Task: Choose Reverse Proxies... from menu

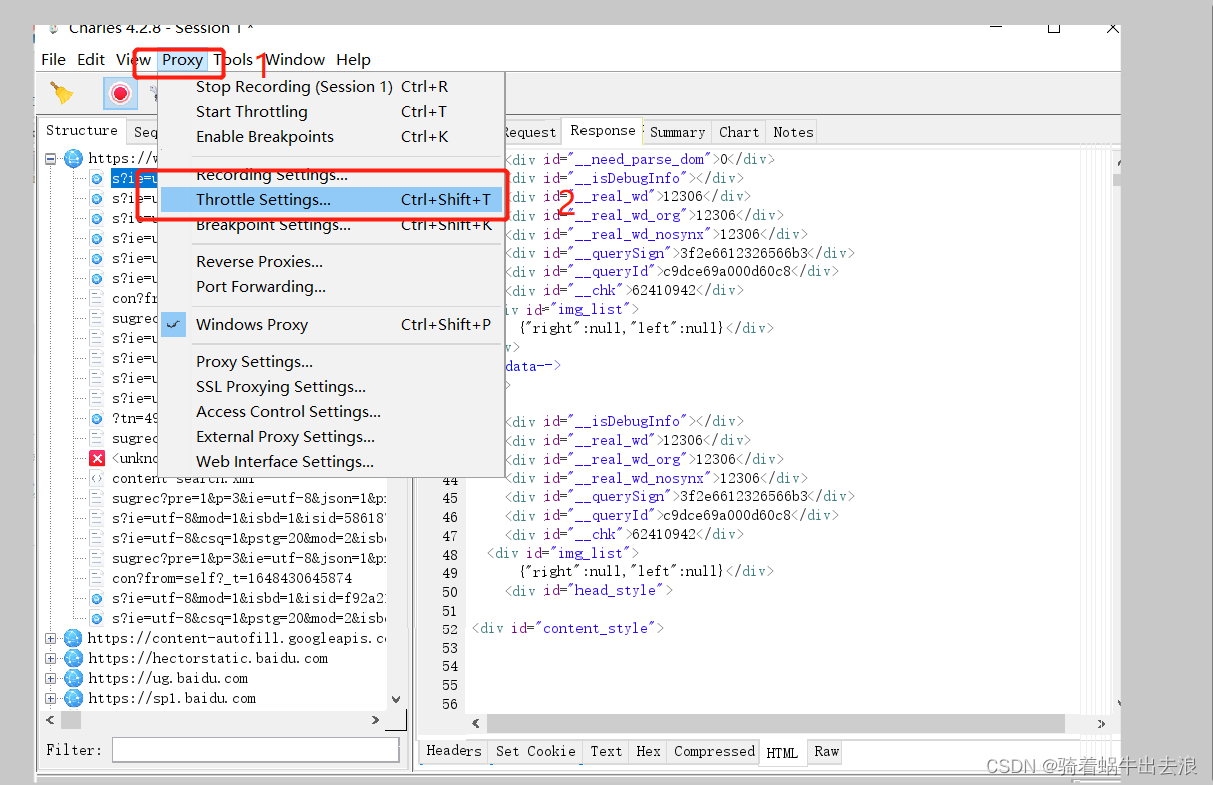Action: (332, 262)
